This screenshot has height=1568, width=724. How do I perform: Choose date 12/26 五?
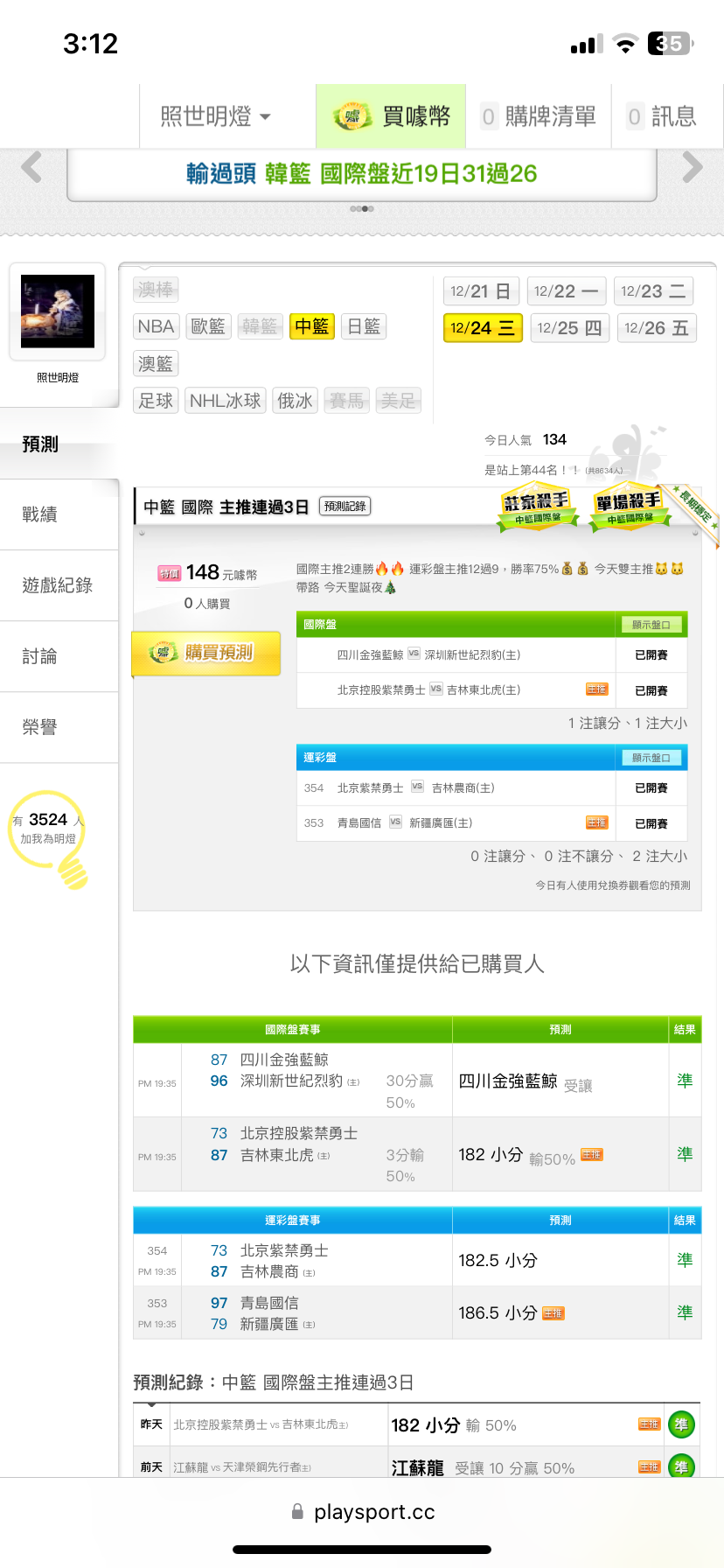tap(657, 328)
